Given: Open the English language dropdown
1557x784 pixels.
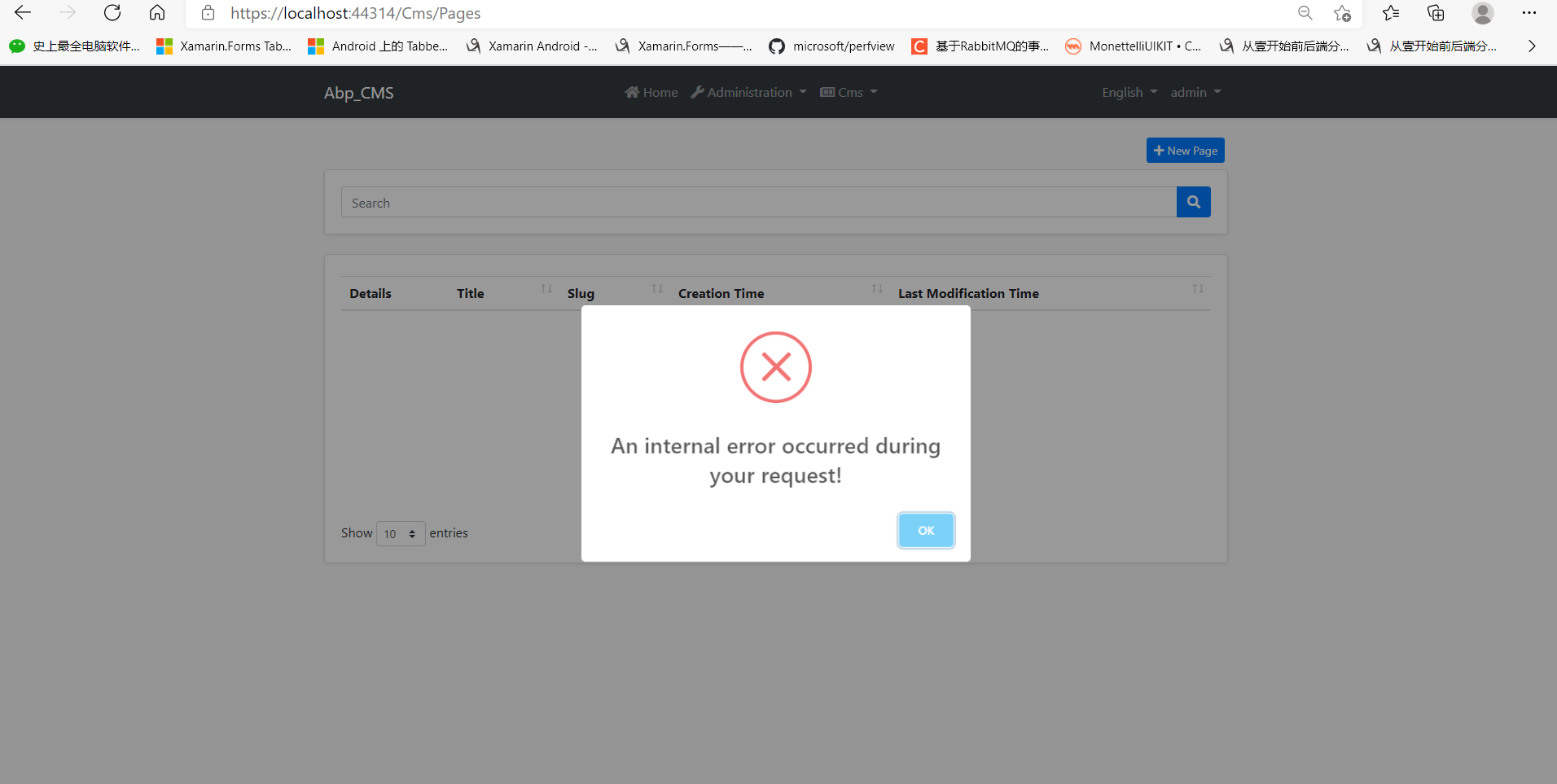Looking at the screenshot, I should [1128, 92].
